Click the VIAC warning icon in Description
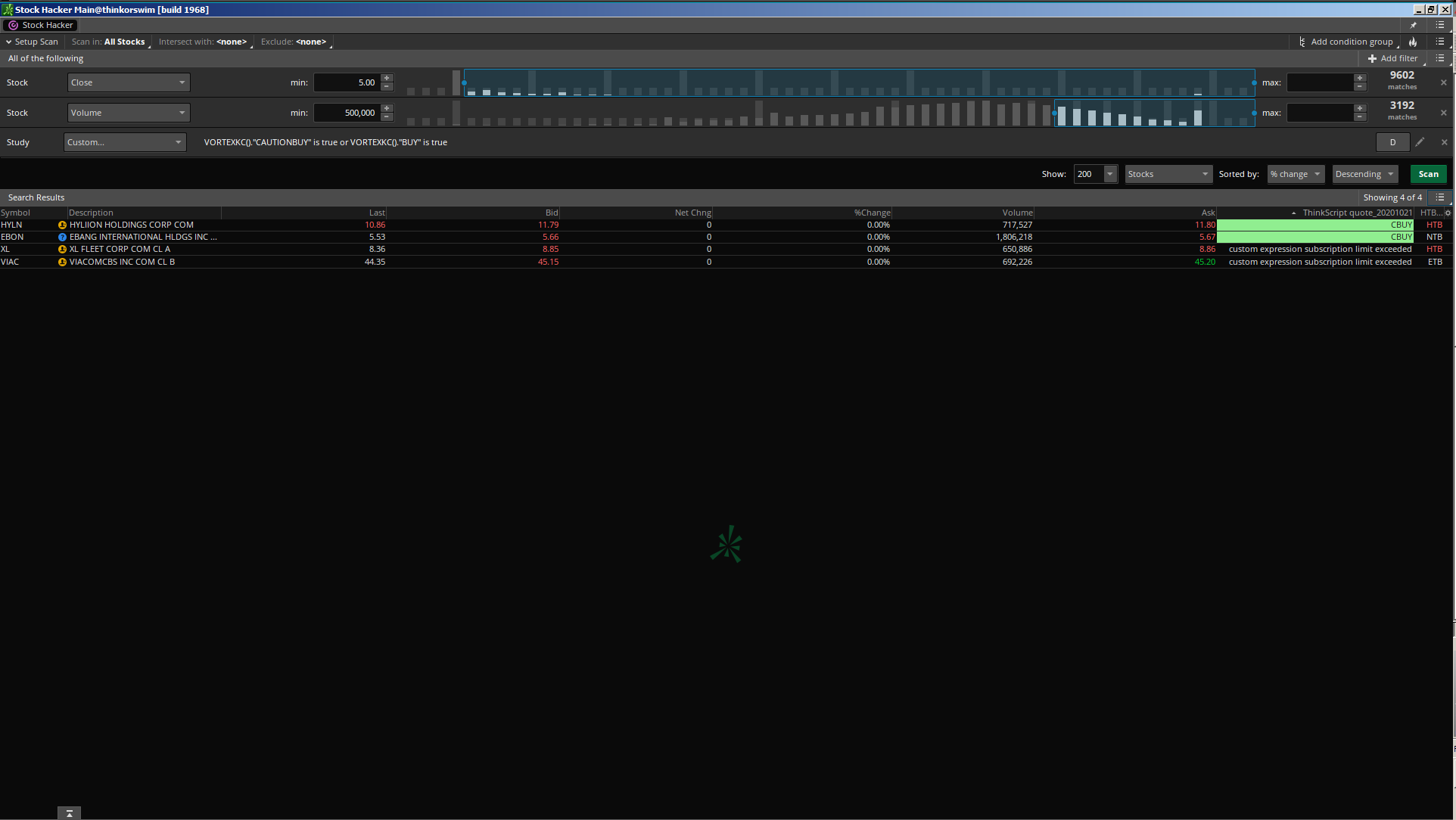This screenshot has height=820, width=1456. (62, 262)
